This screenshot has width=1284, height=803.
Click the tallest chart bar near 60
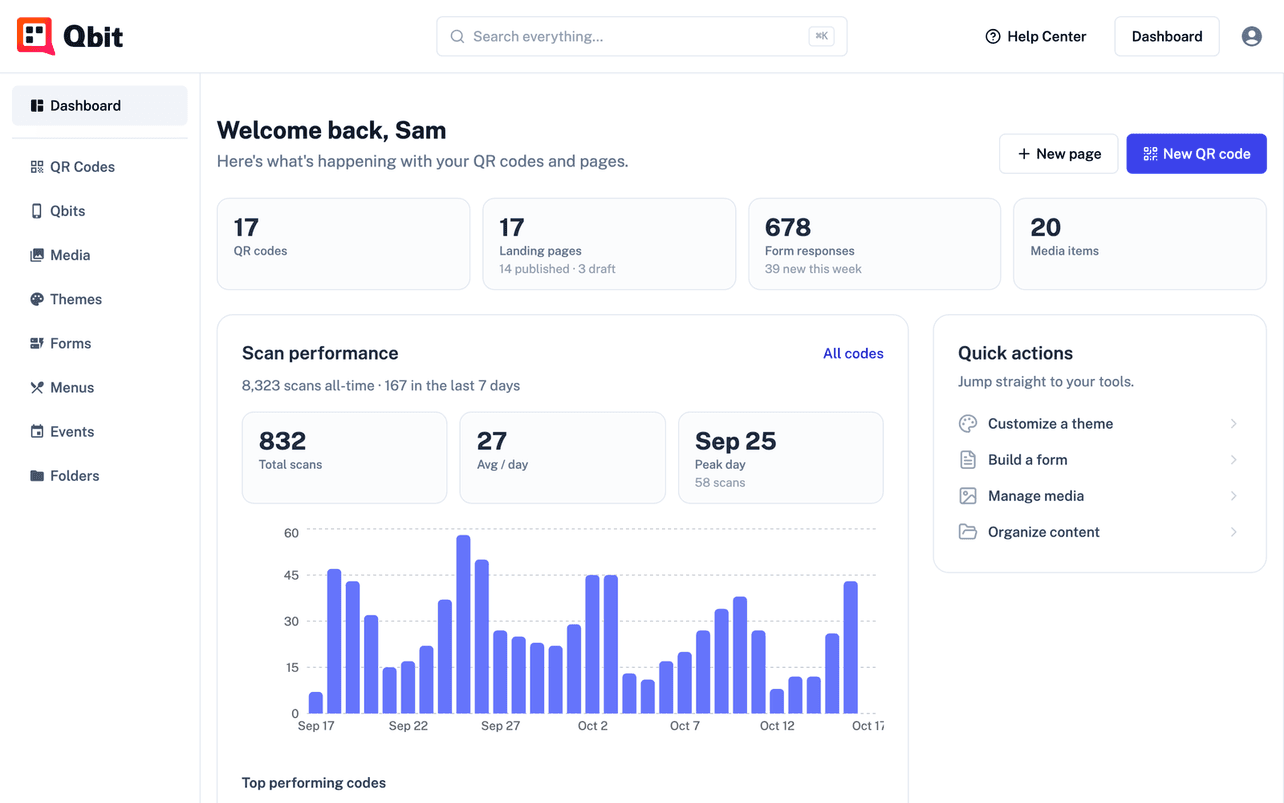[463, 625]
